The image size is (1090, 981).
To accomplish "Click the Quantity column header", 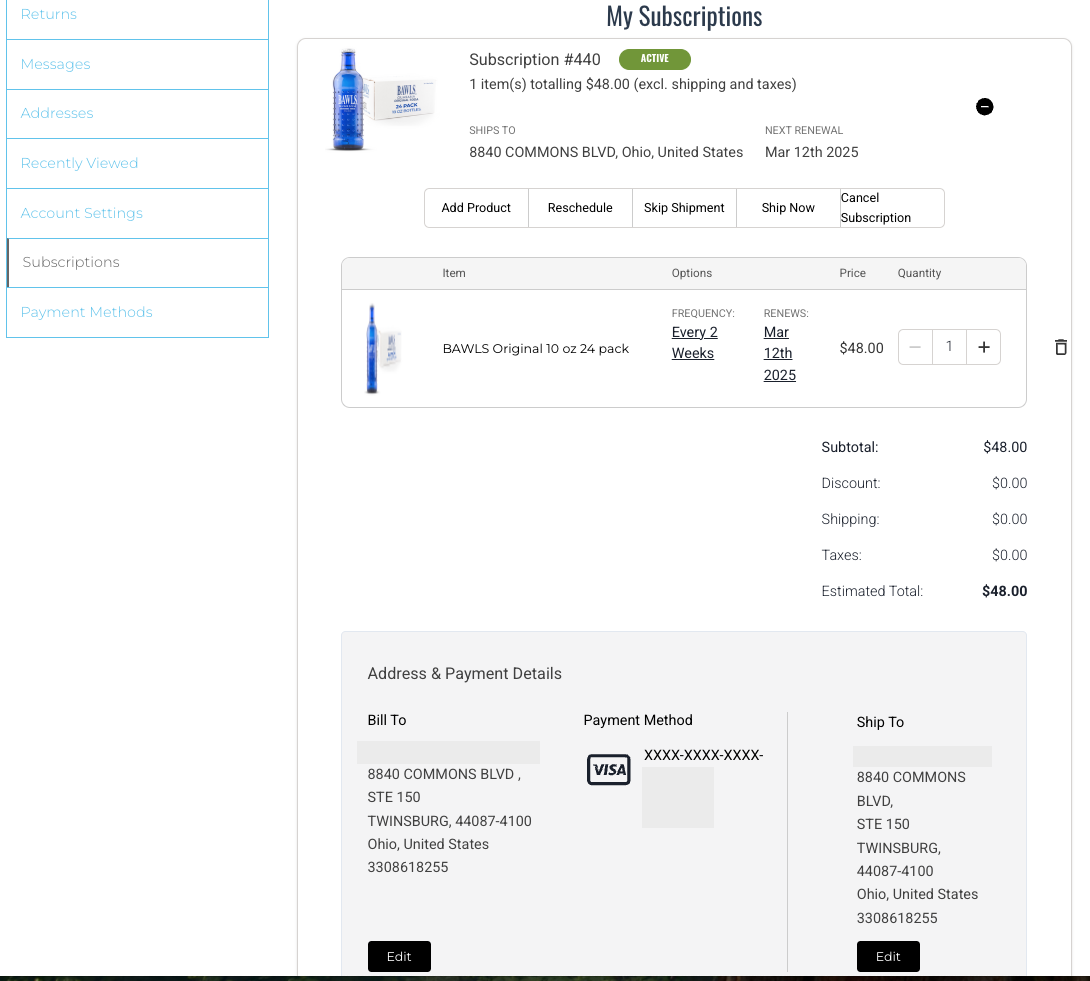I will 919,273.
